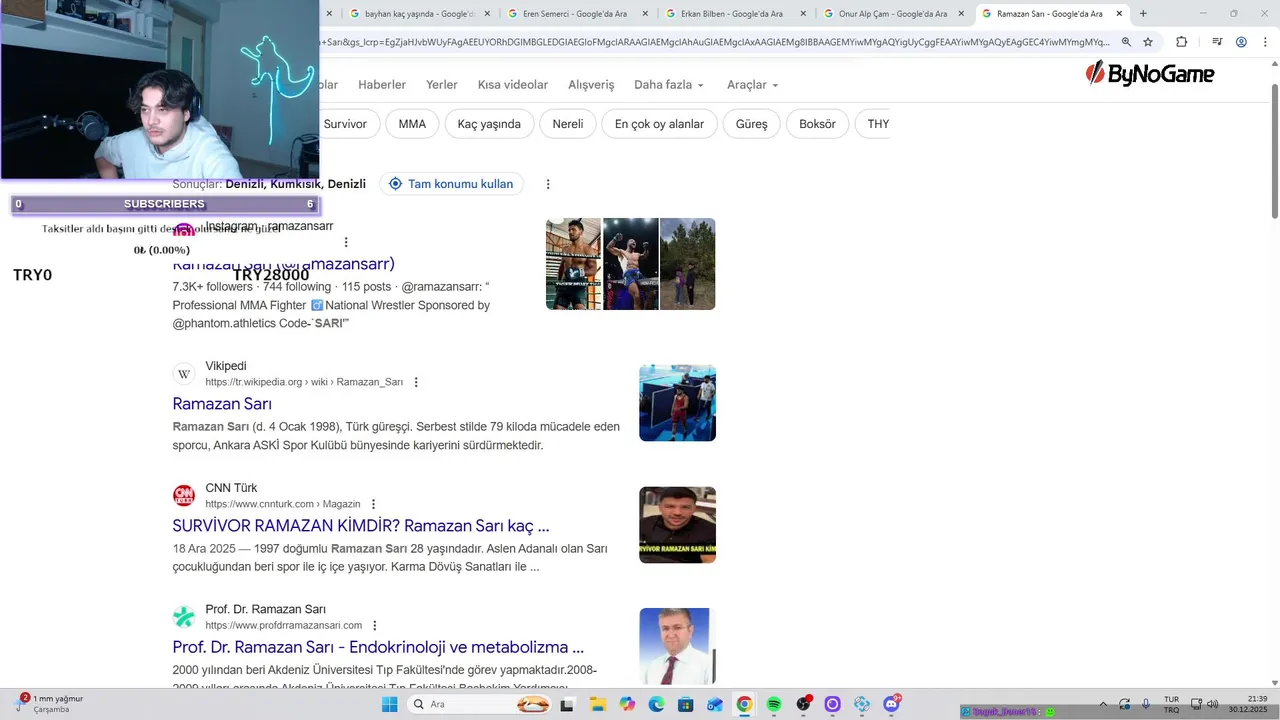1280x720 pixels.
Task: Click the 'Boksör' suggestion chip
Action: pyautogui.click(x=817, y=124)
